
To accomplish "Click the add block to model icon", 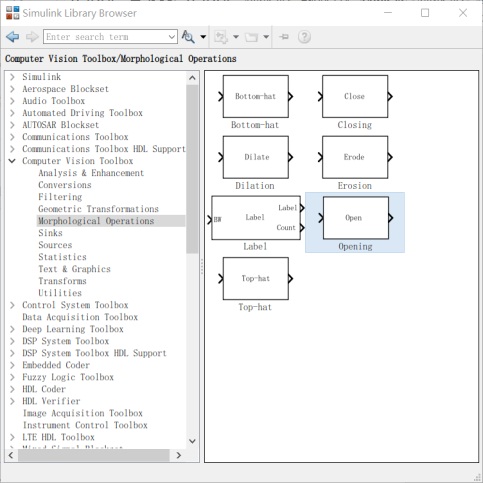I will coord(221,37).
